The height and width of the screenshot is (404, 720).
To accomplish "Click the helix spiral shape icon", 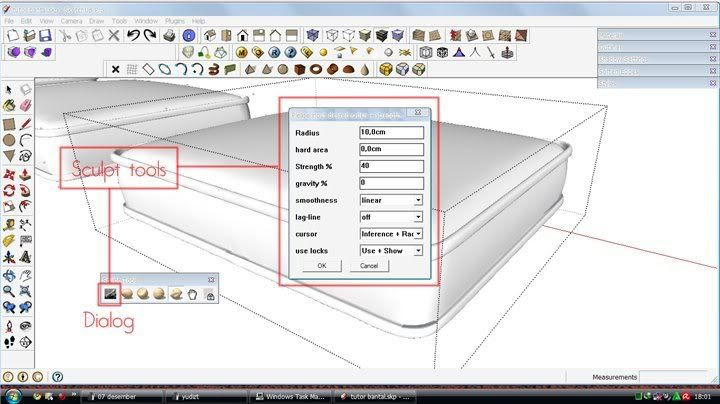I will [x=214, y=69].
